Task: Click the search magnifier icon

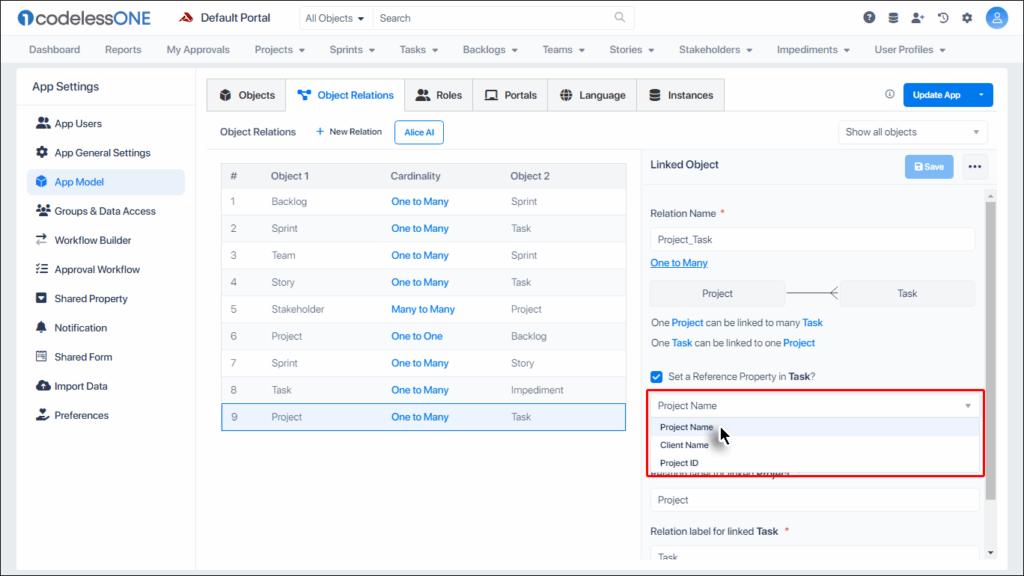Action: tap(620, 18)
